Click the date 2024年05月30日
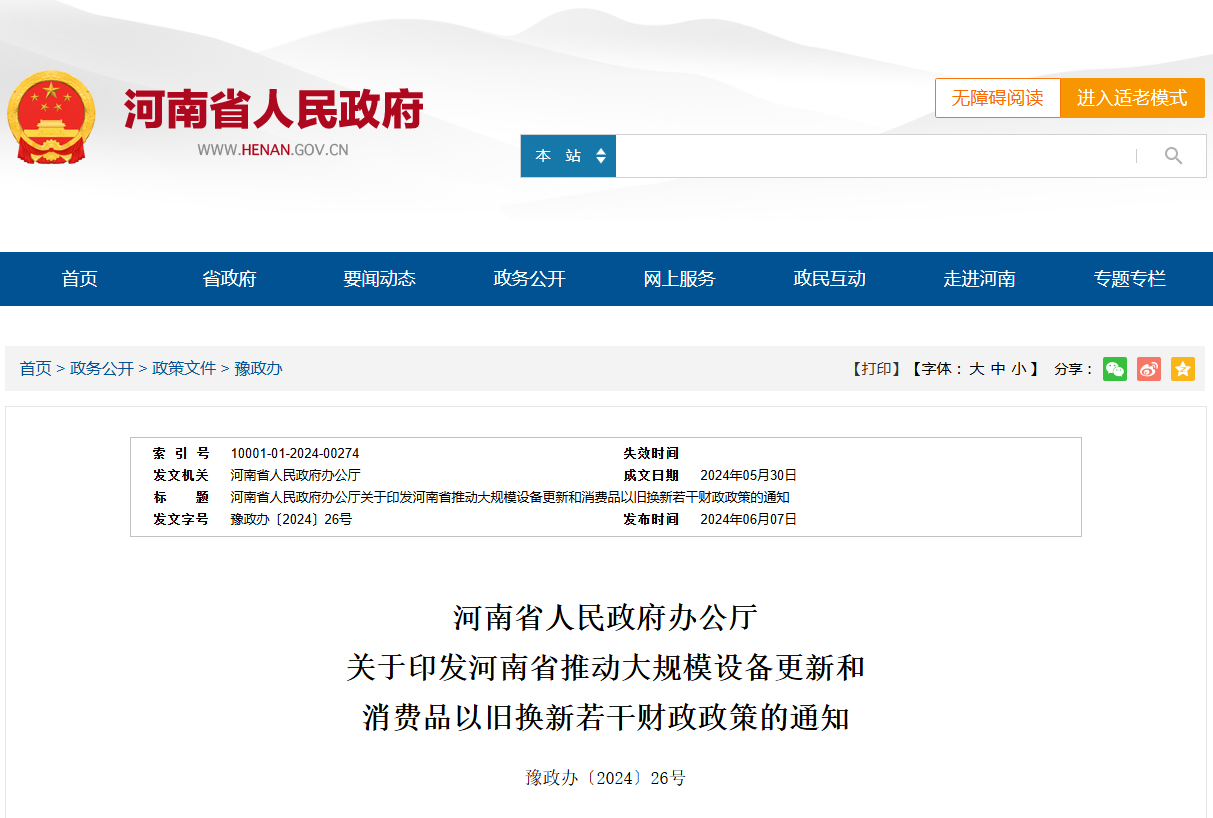 748,475
